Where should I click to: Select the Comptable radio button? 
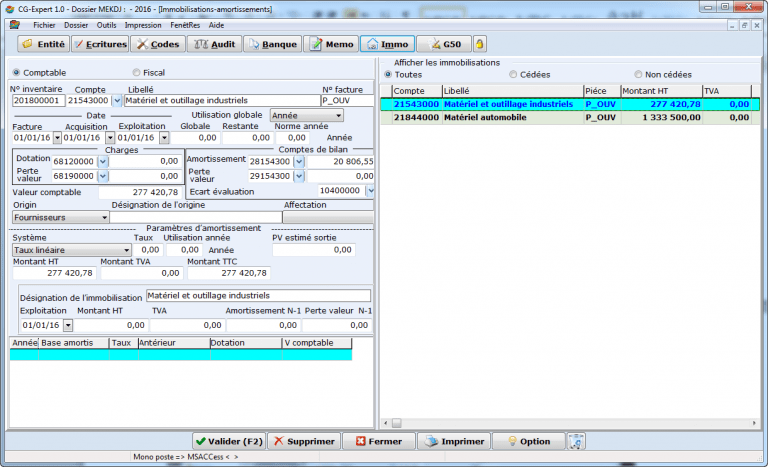pyautogui.click(x=16, y=73)
